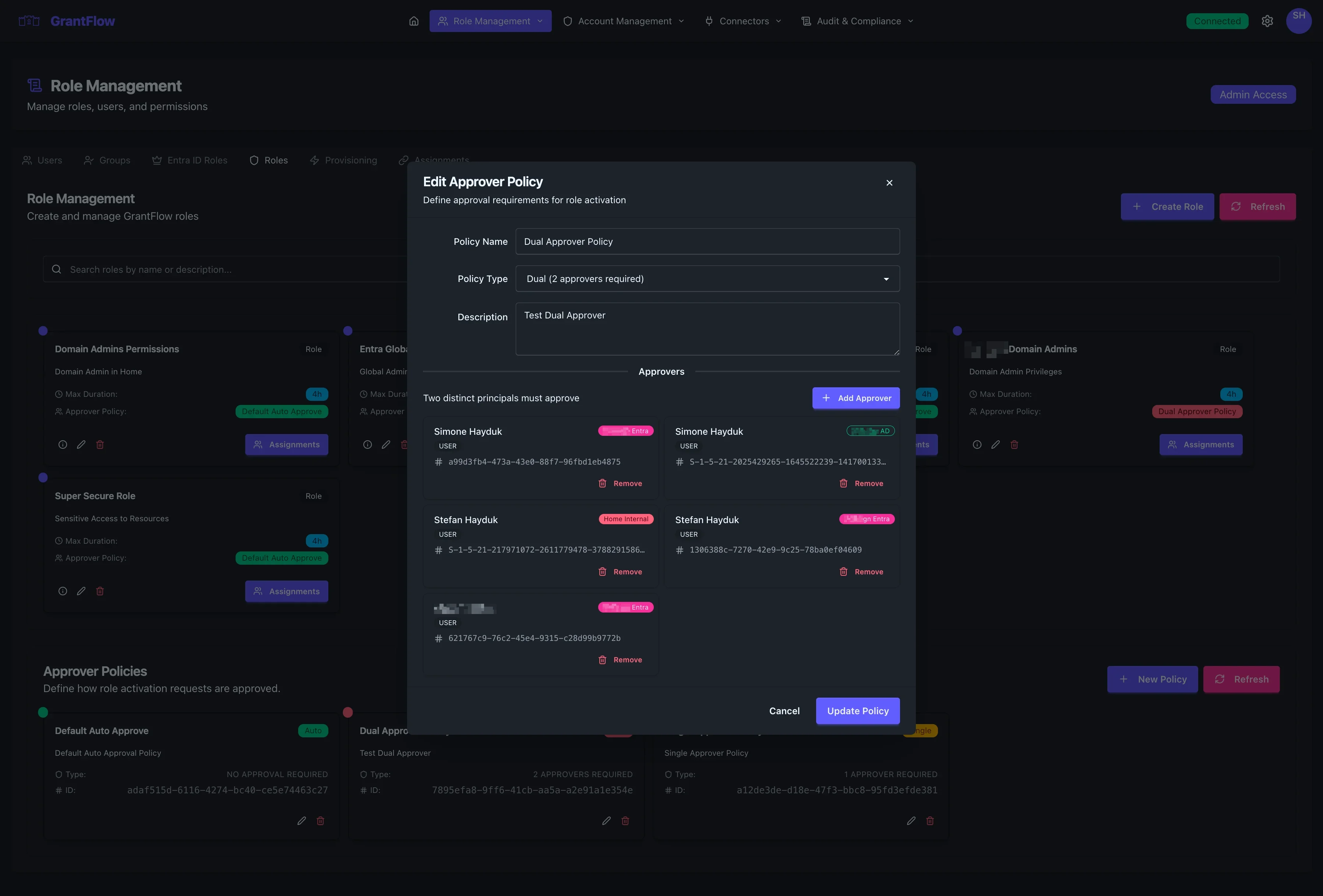1323x896 pixels.
Task: Click the New Policy button
Action: [x=1152, y=678]
